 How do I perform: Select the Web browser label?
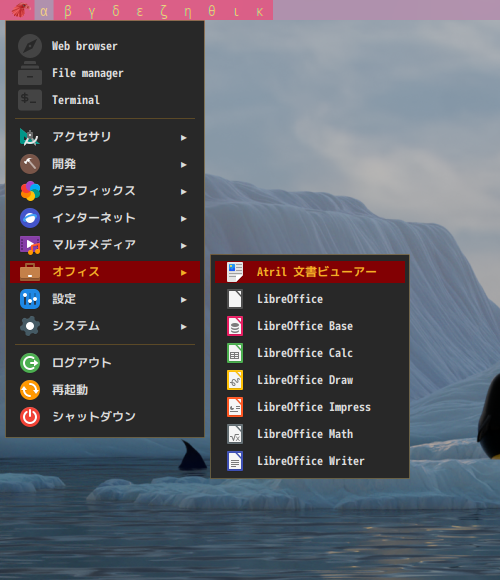[85, 46]
